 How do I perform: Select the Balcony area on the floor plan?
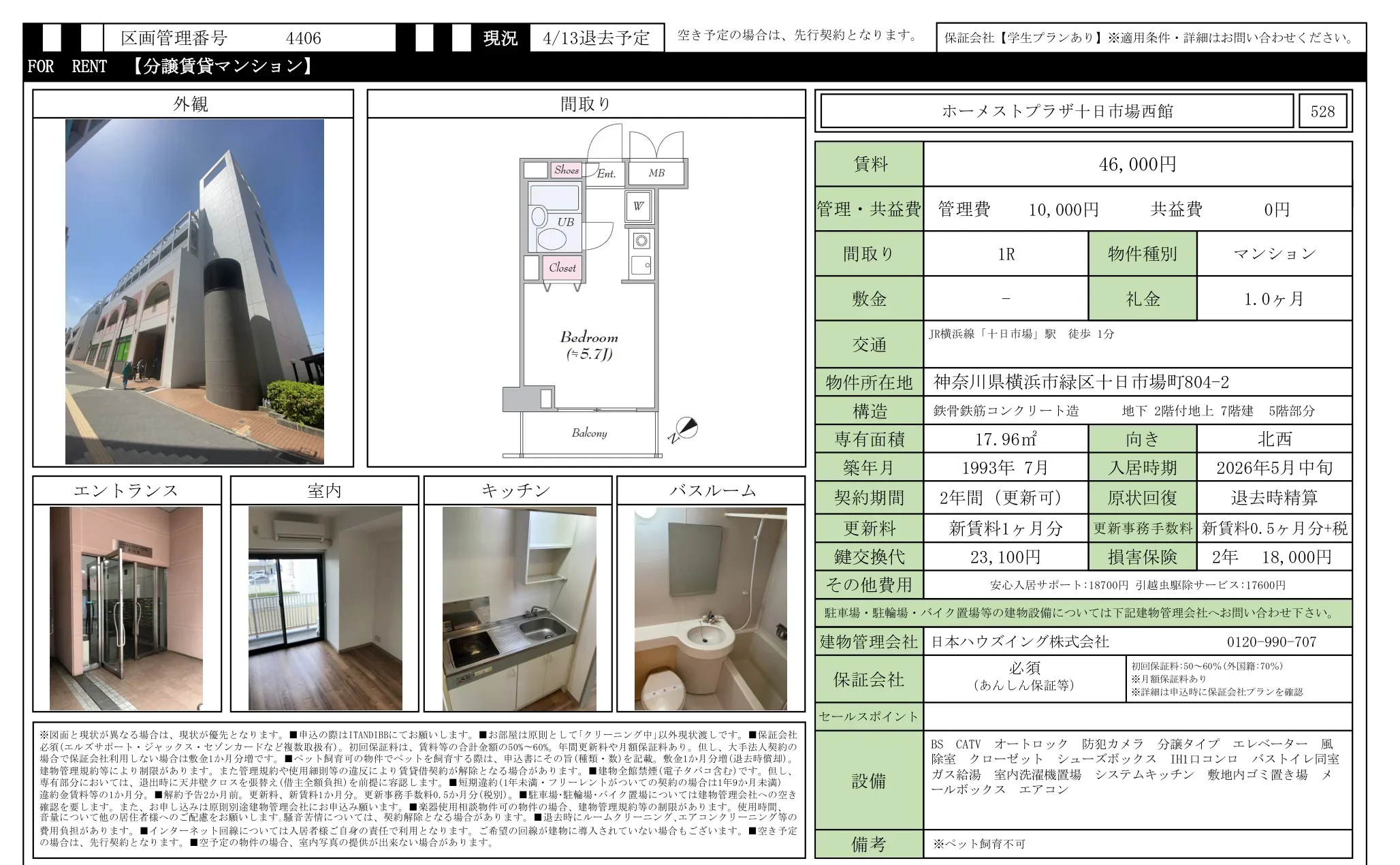588,433
